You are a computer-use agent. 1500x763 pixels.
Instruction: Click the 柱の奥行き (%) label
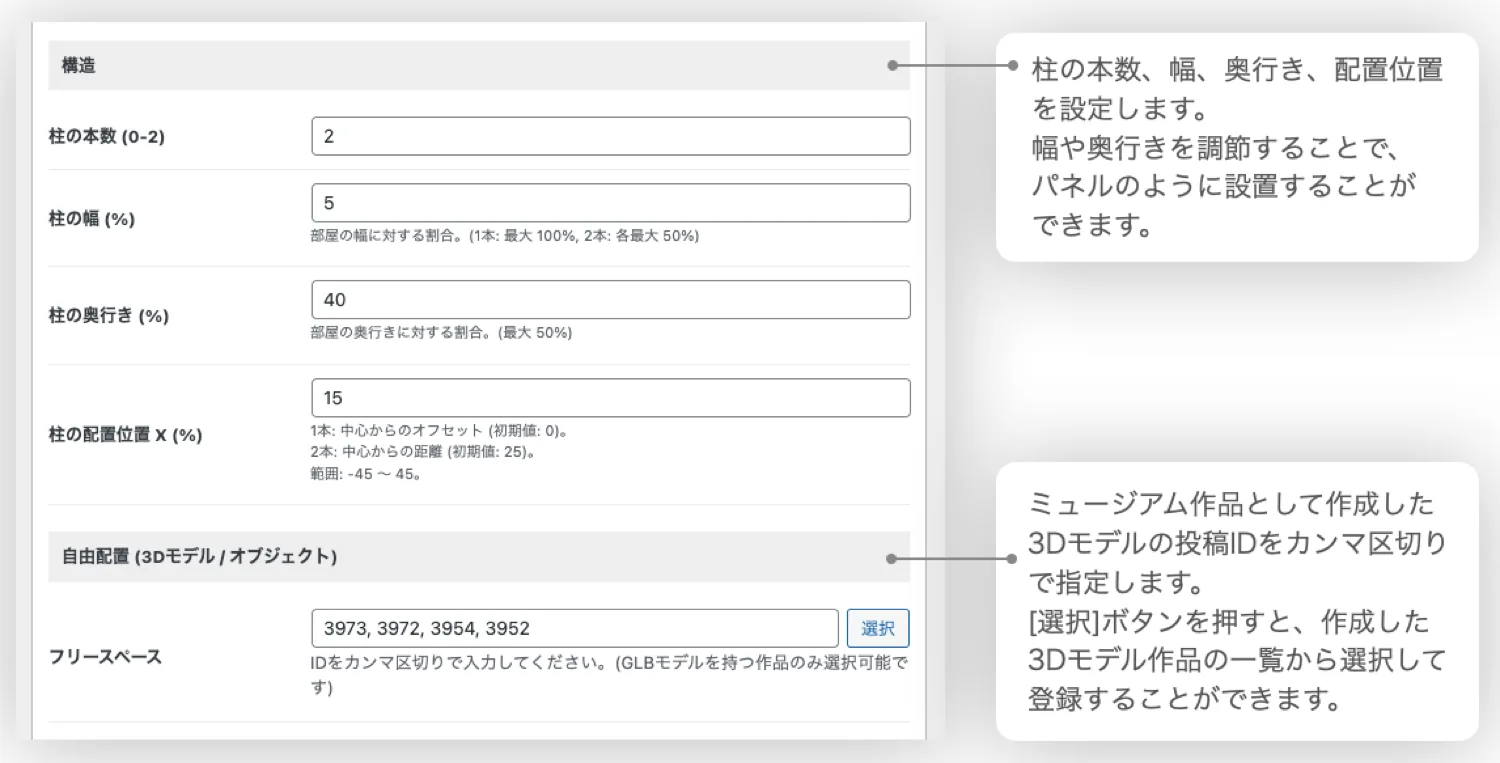pos(109,316)
